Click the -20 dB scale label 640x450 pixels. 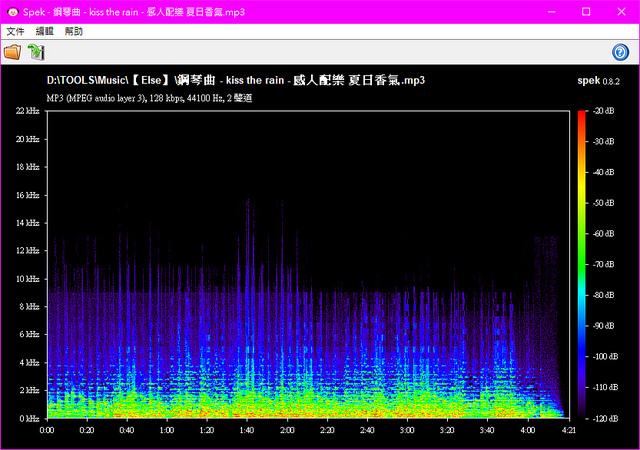pyautogui.click(x=603, y=111)
